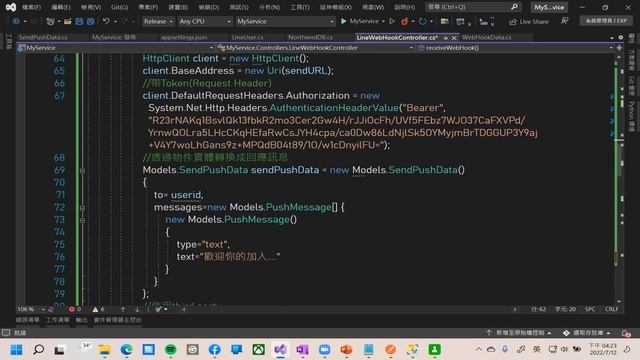This screenshot has height=360, width=640.
Task: Close the LineWebHookController.cs tab
Action: pyautogui.click(x=454, y=38)
